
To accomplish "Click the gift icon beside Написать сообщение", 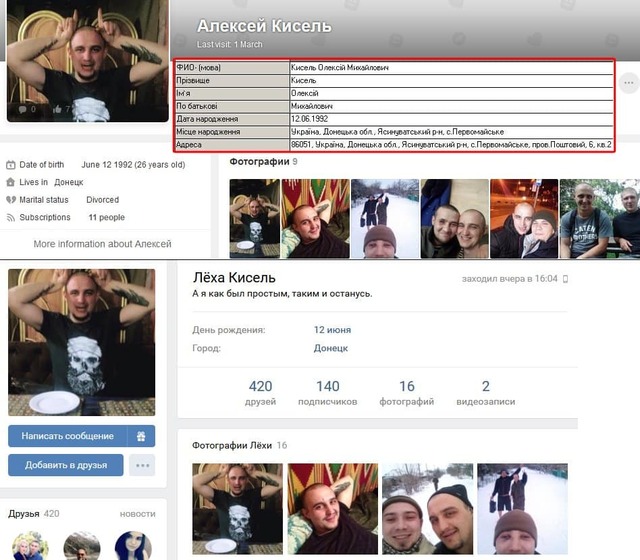I will tap(141, 436).
